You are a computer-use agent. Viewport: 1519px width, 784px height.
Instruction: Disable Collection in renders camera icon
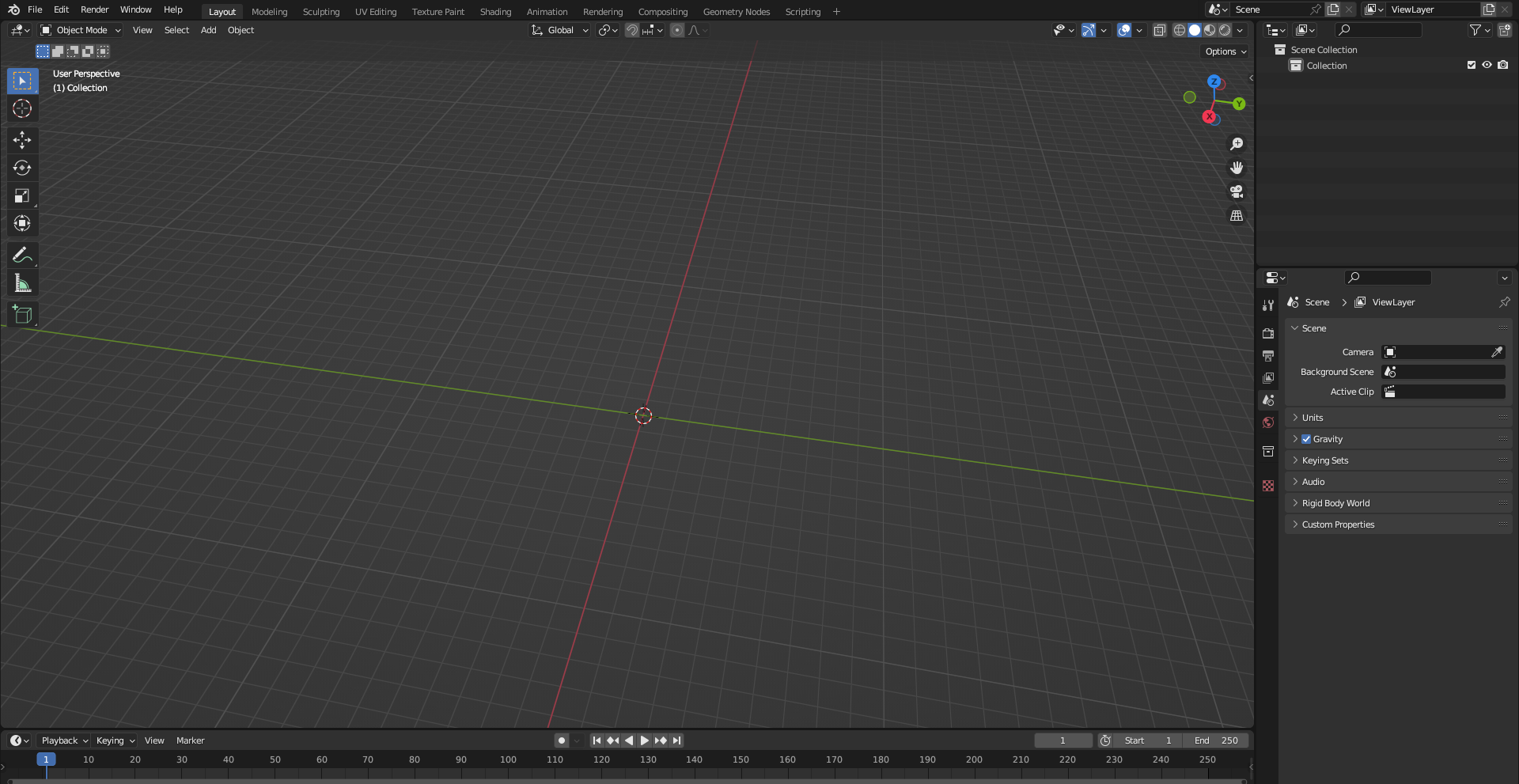pos(1503,66)
